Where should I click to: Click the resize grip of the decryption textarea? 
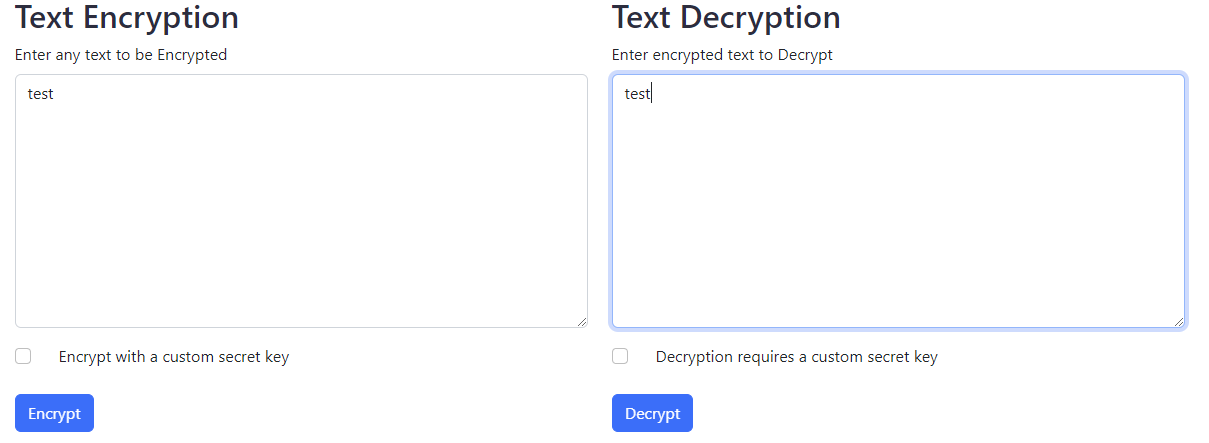tap(1178, 321)
